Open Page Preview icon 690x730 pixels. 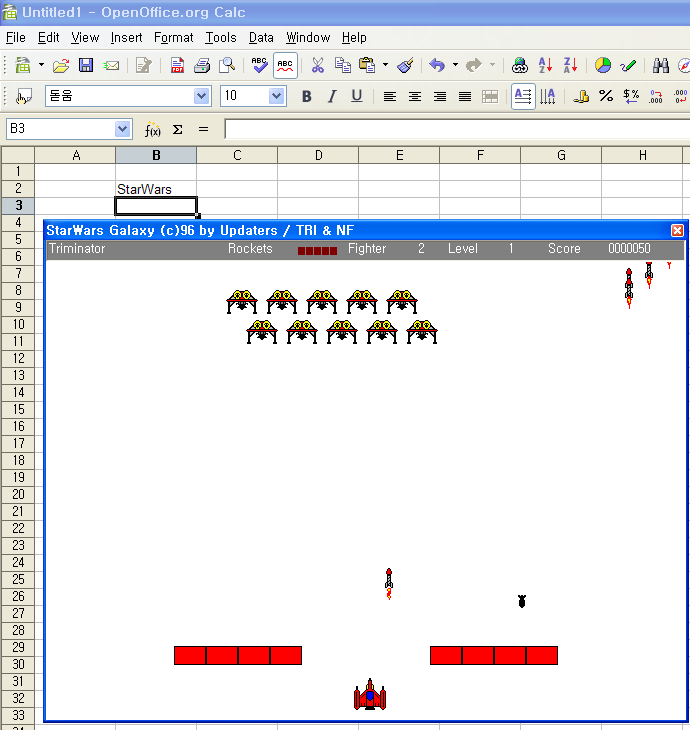tap(227, 65)
